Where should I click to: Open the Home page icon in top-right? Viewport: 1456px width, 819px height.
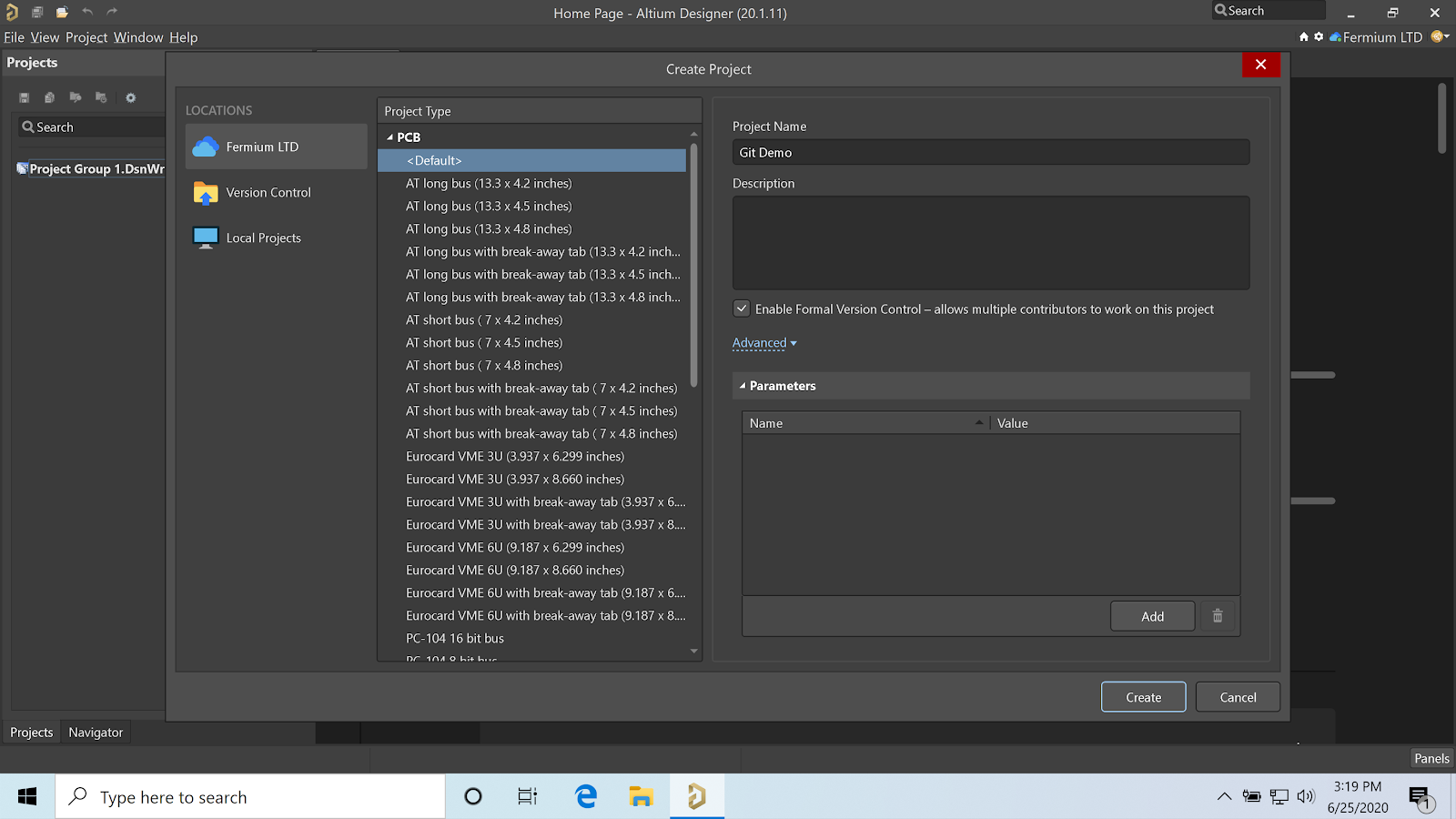[1303, 37]
